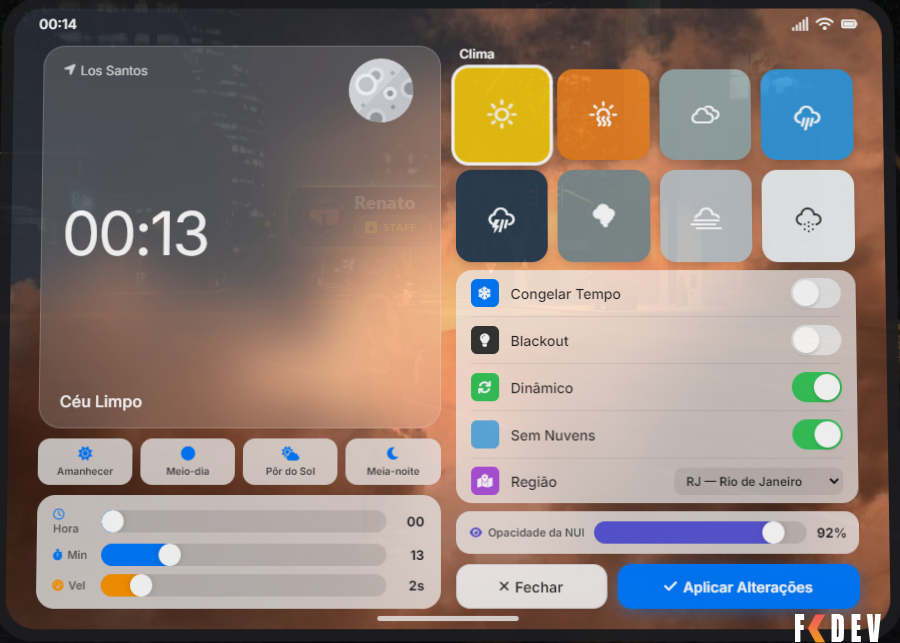This screenshot has height=643, width=900.
Task: Open the Região dropdown showing Rio de Janeiro
Action: (758, 482)
